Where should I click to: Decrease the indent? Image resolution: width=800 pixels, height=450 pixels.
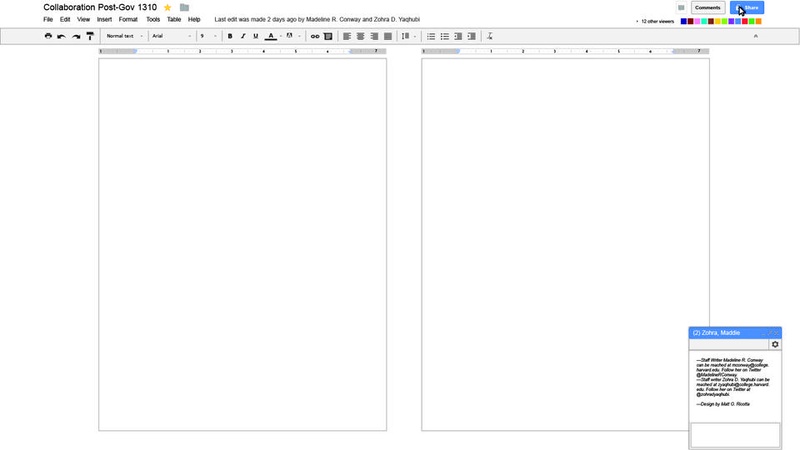(458, 36)
